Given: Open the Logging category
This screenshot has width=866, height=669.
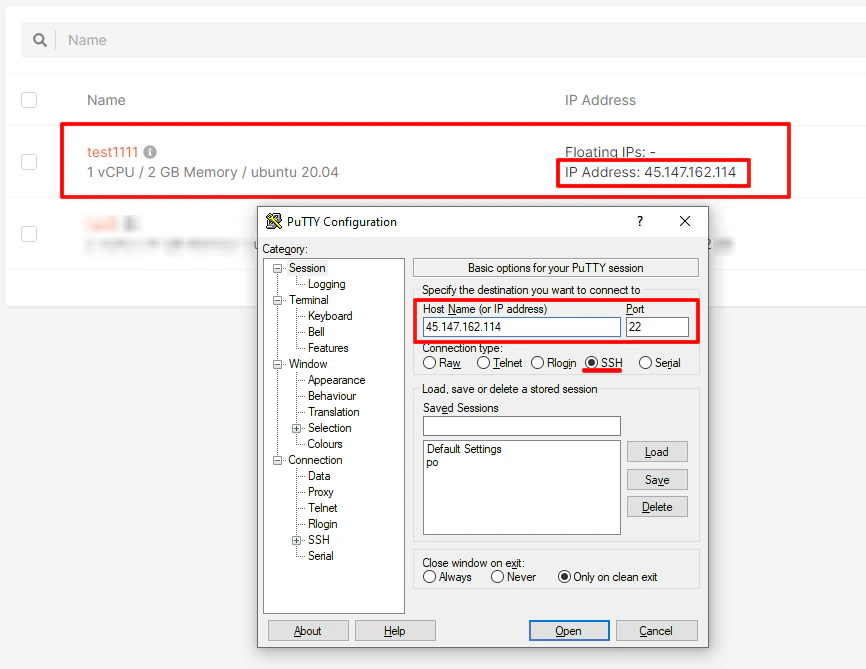Looking at the screenshot, I should pos(326,284).
